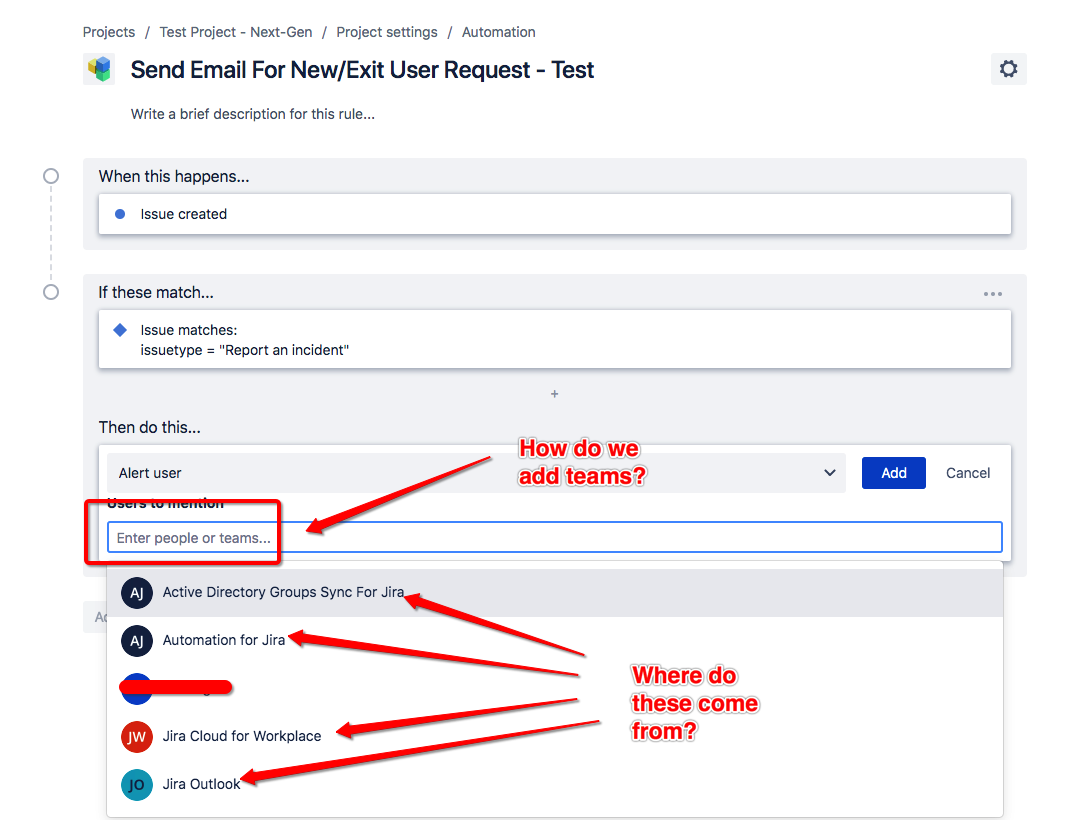The width and height of the screenshot is (1077, 820).
Task: Pick Jira Cloud for Workplace option
Action: click(x=555, y=737)
